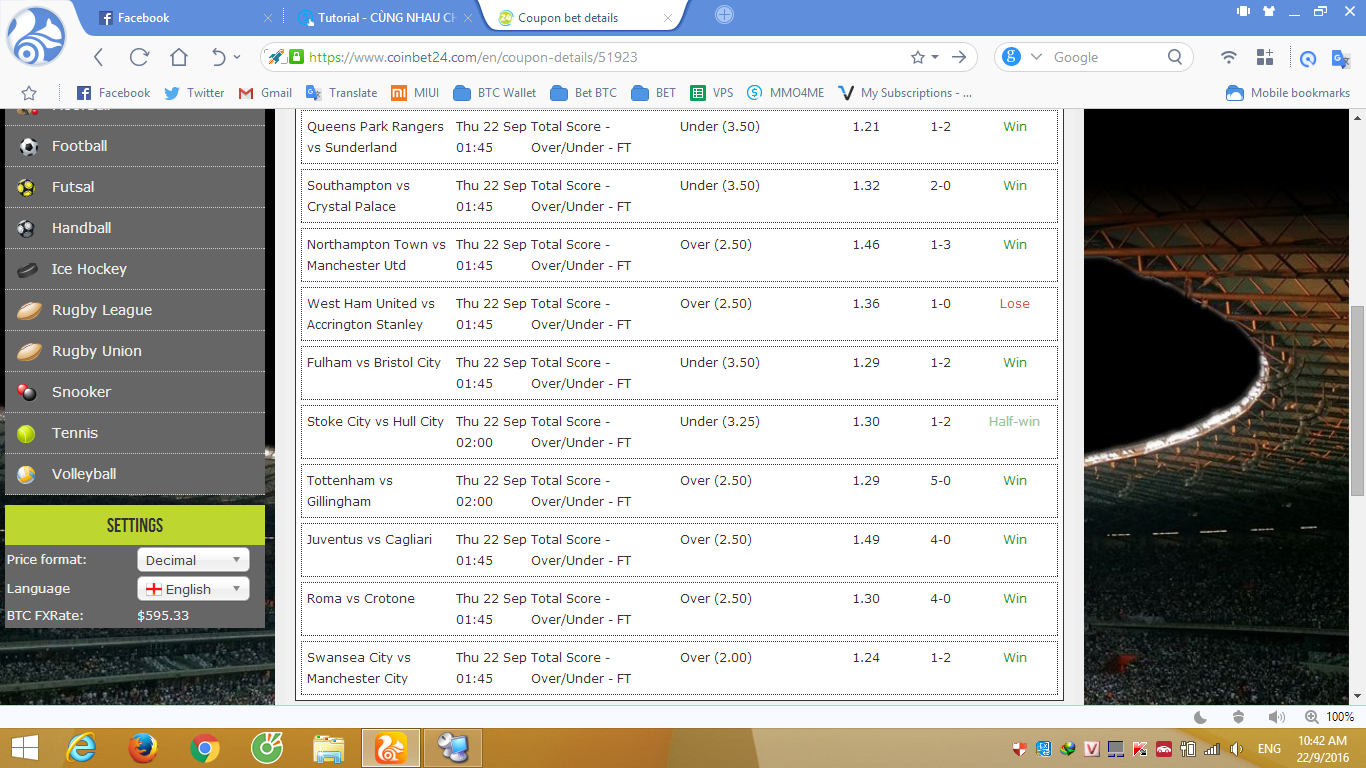This screenshot has width=1366, height=768.
Task: Click the Internet Download Manager tray icon
Action: (1069, 749)
